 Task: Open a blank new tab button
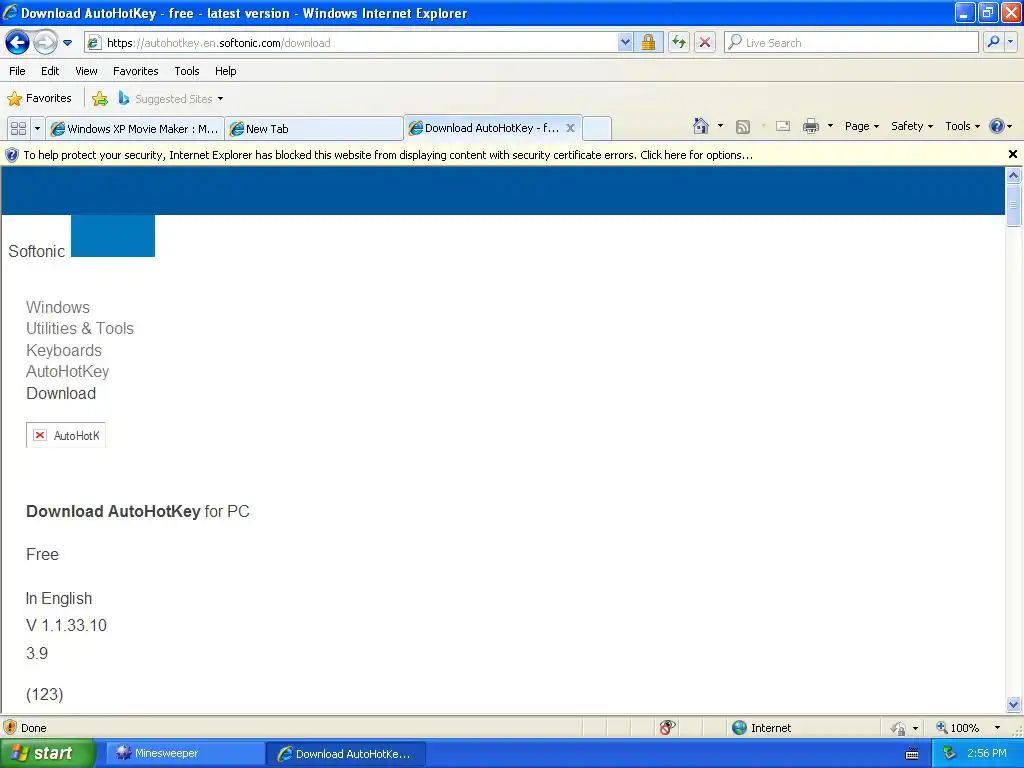[597, 129]
